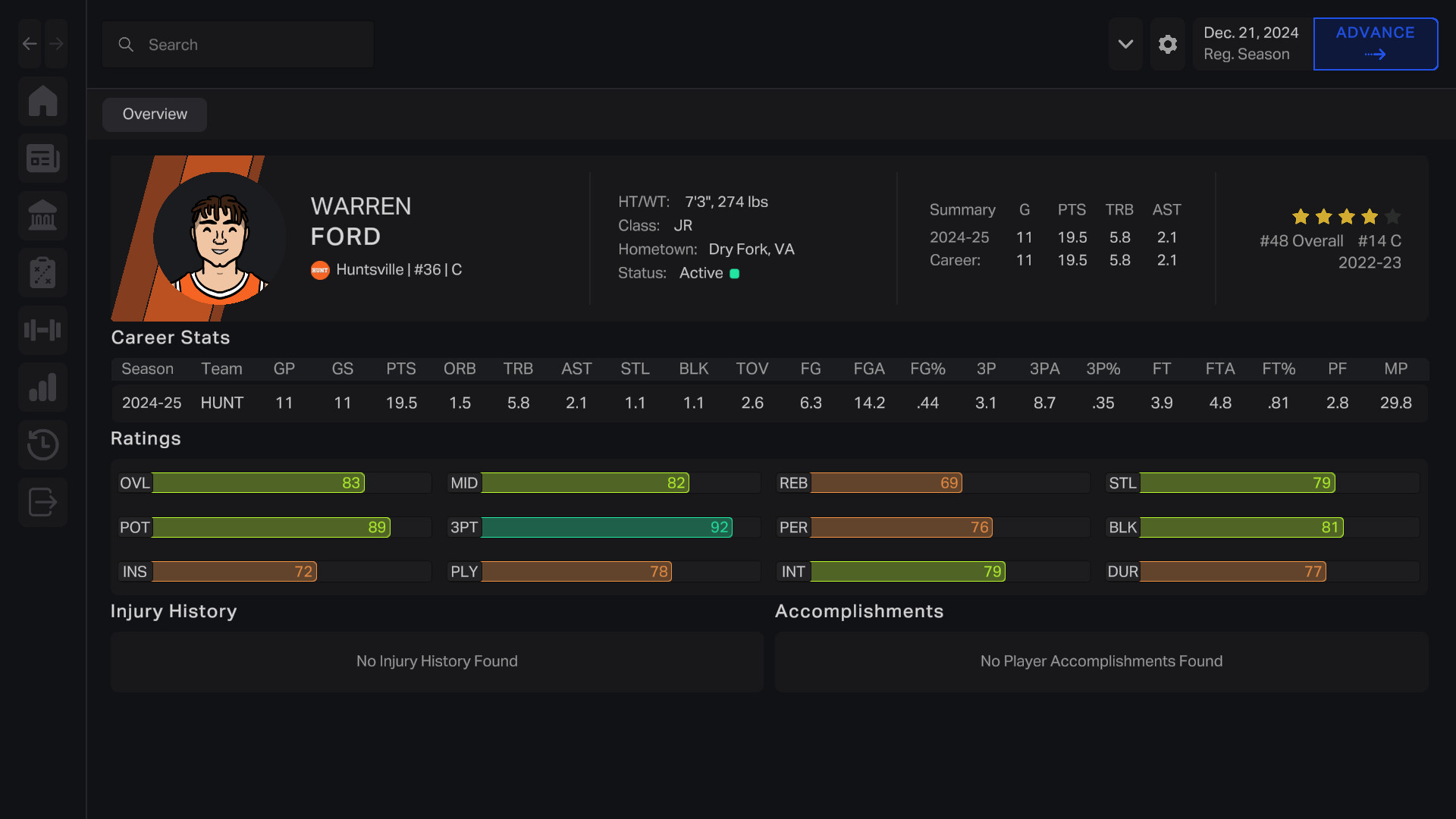1456x819 pixels.
Task: Click the Huntsville team logo badge
Action: (x=320, y=270)
